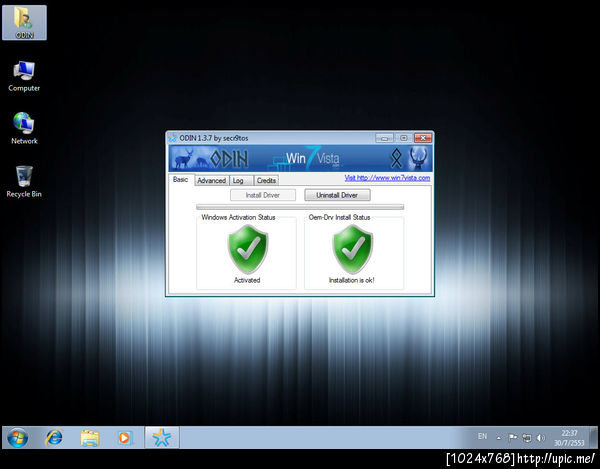Switch to the Advanced tab
Viewport: 600px width, 469px height.
tap(212, 181)
